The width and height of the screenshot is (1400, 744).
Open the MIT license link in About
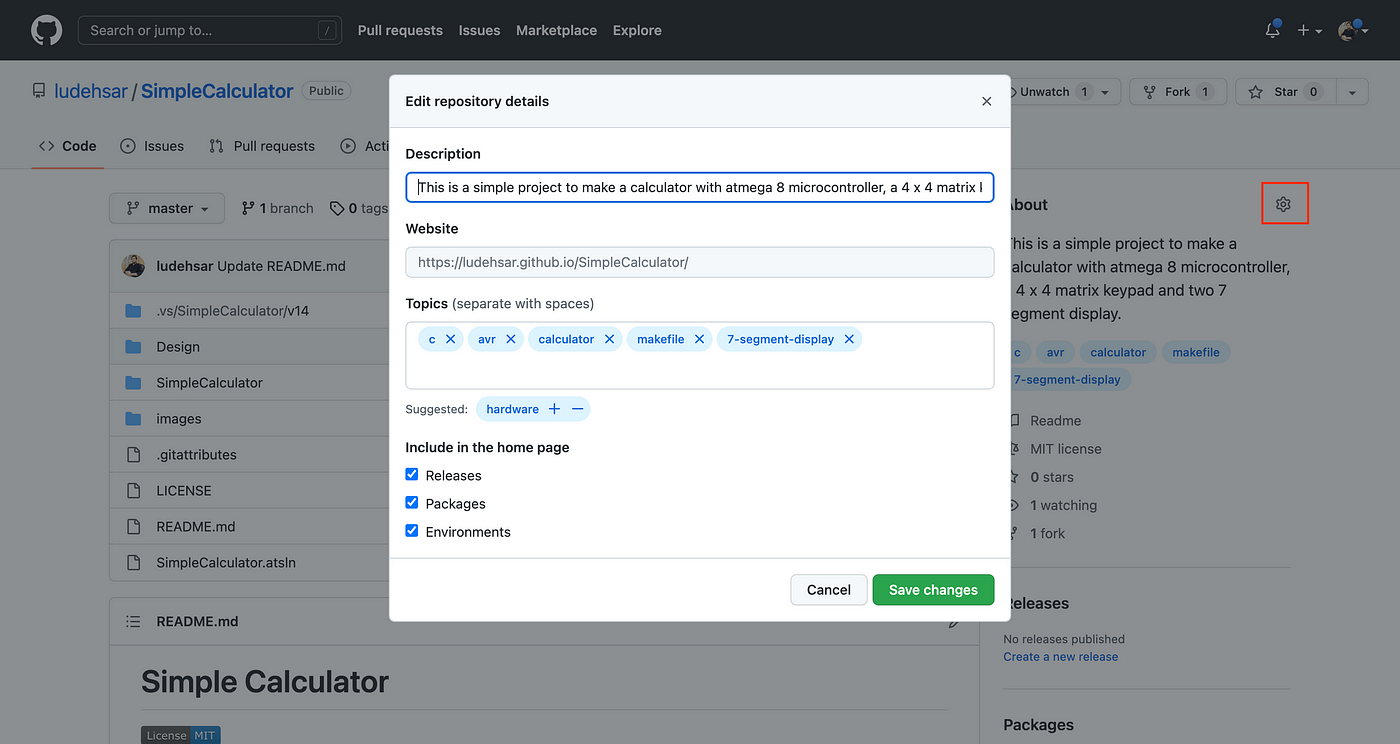pos(1065,449)
